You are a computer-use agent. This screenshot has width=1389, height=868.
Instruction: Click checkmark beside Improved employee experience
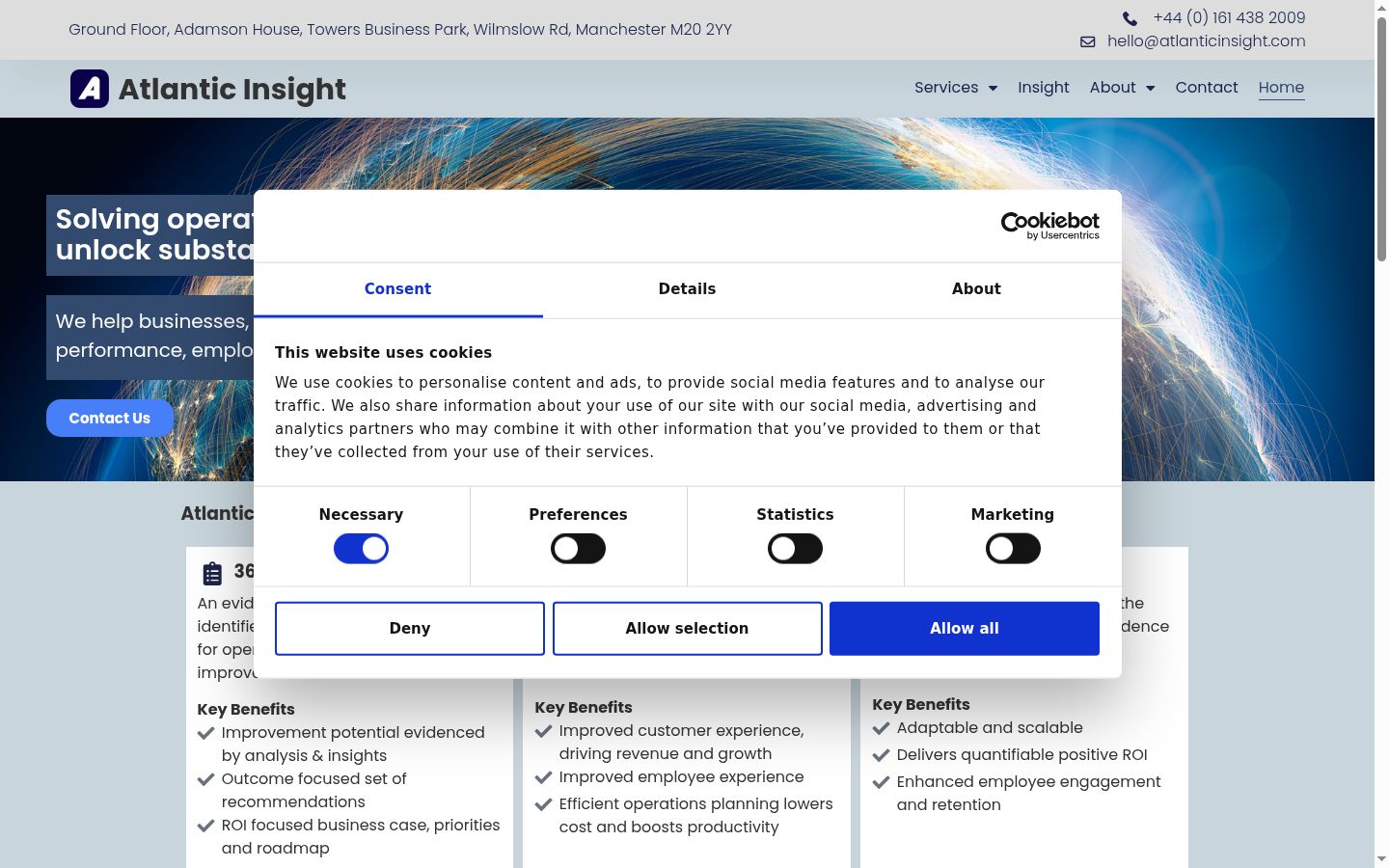point(543,777)
